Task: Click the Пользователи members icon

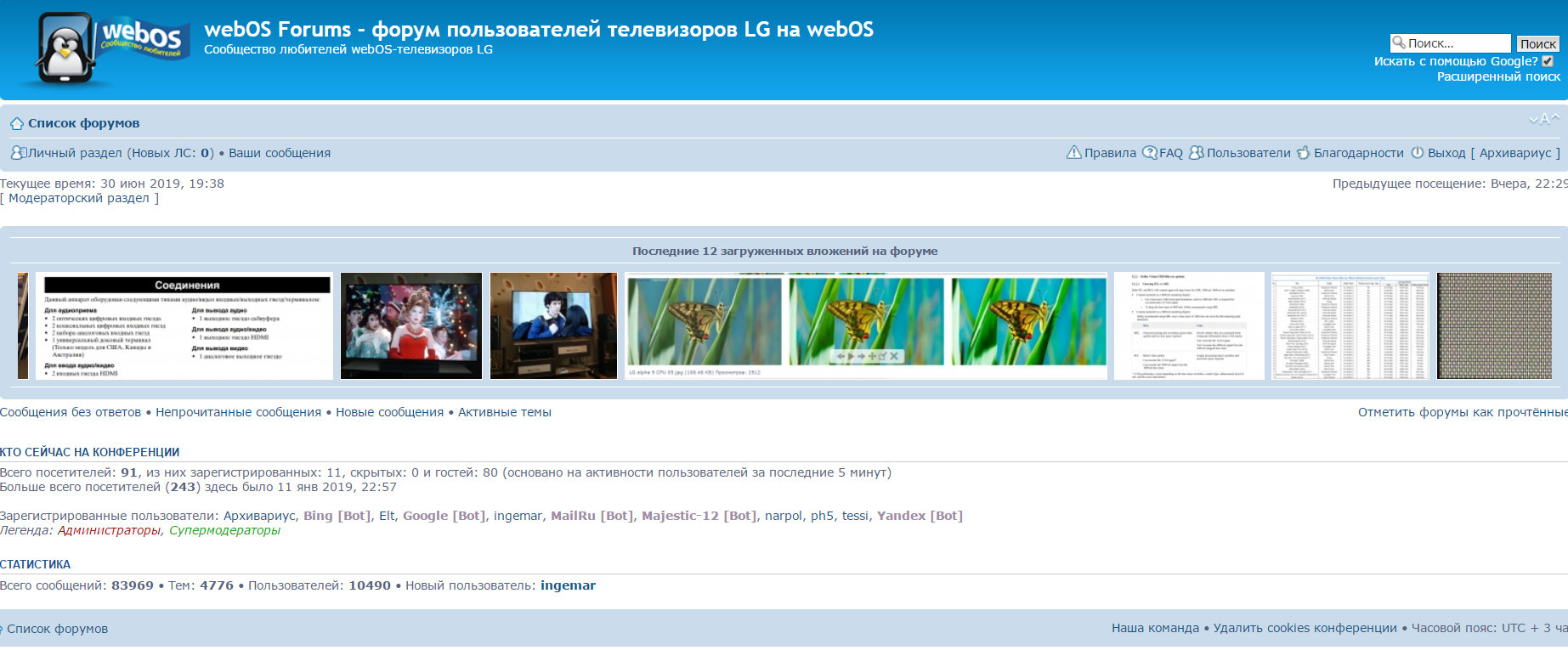Action: coord(1196,153)
